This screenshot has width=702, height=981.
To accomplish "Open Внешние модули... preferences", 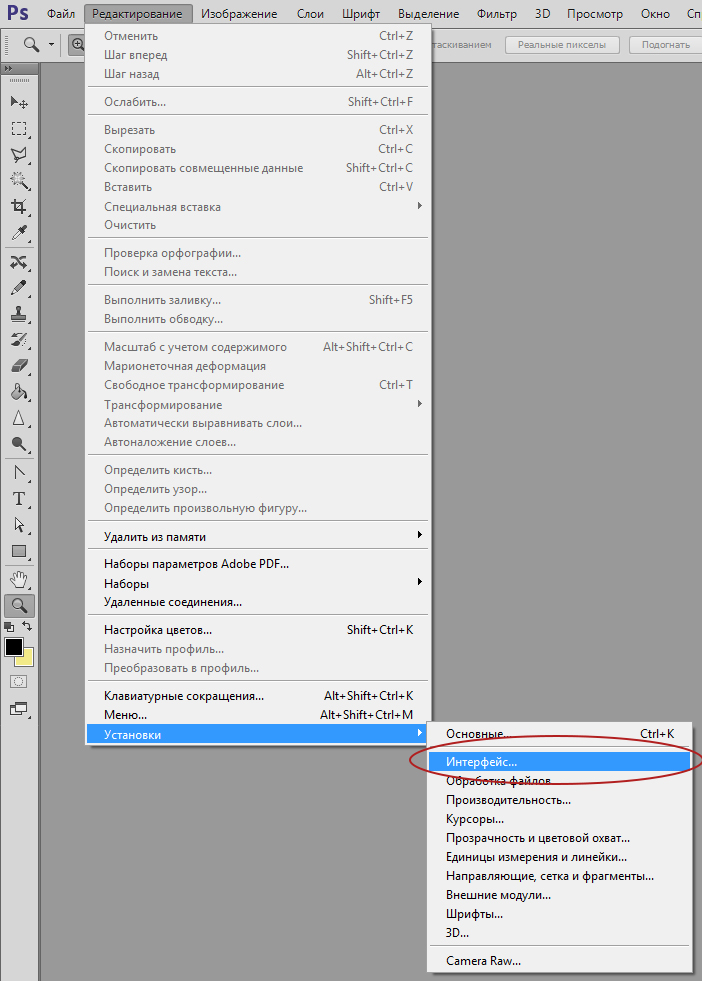I will [x=559, y=895].
